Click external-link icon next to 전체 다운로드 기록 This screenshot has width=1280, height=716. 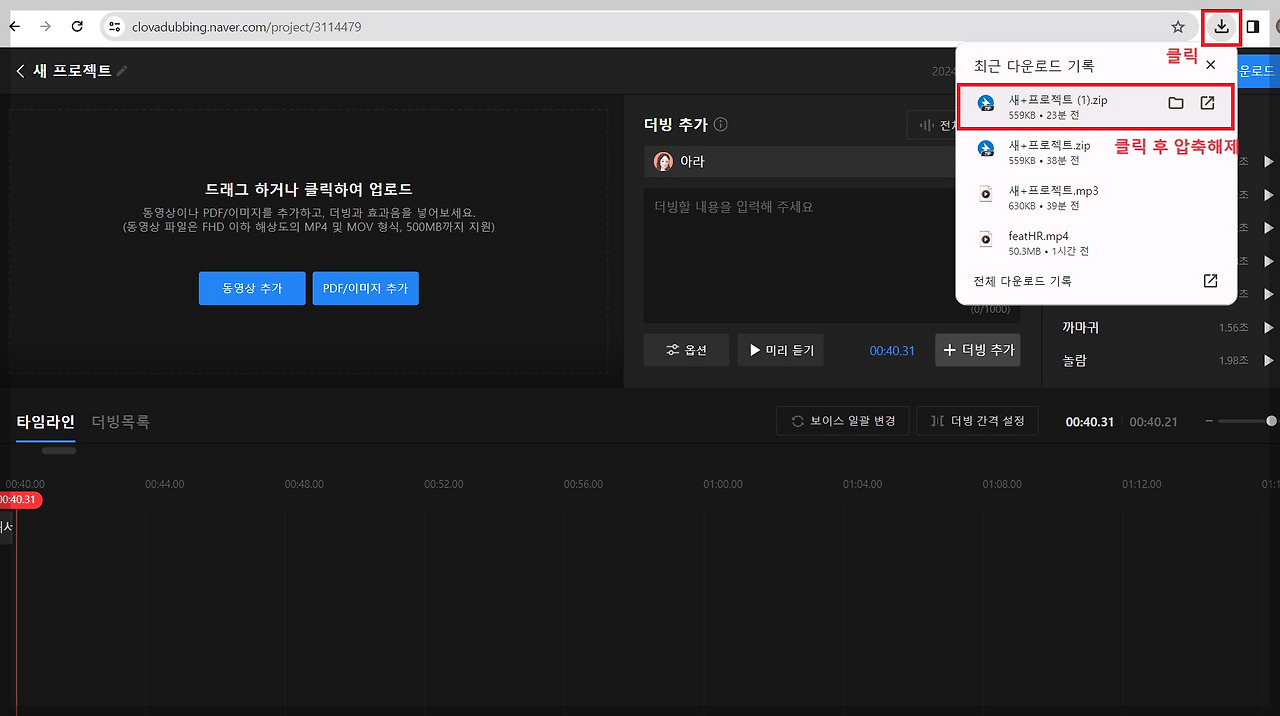[x=1209, y=281]
